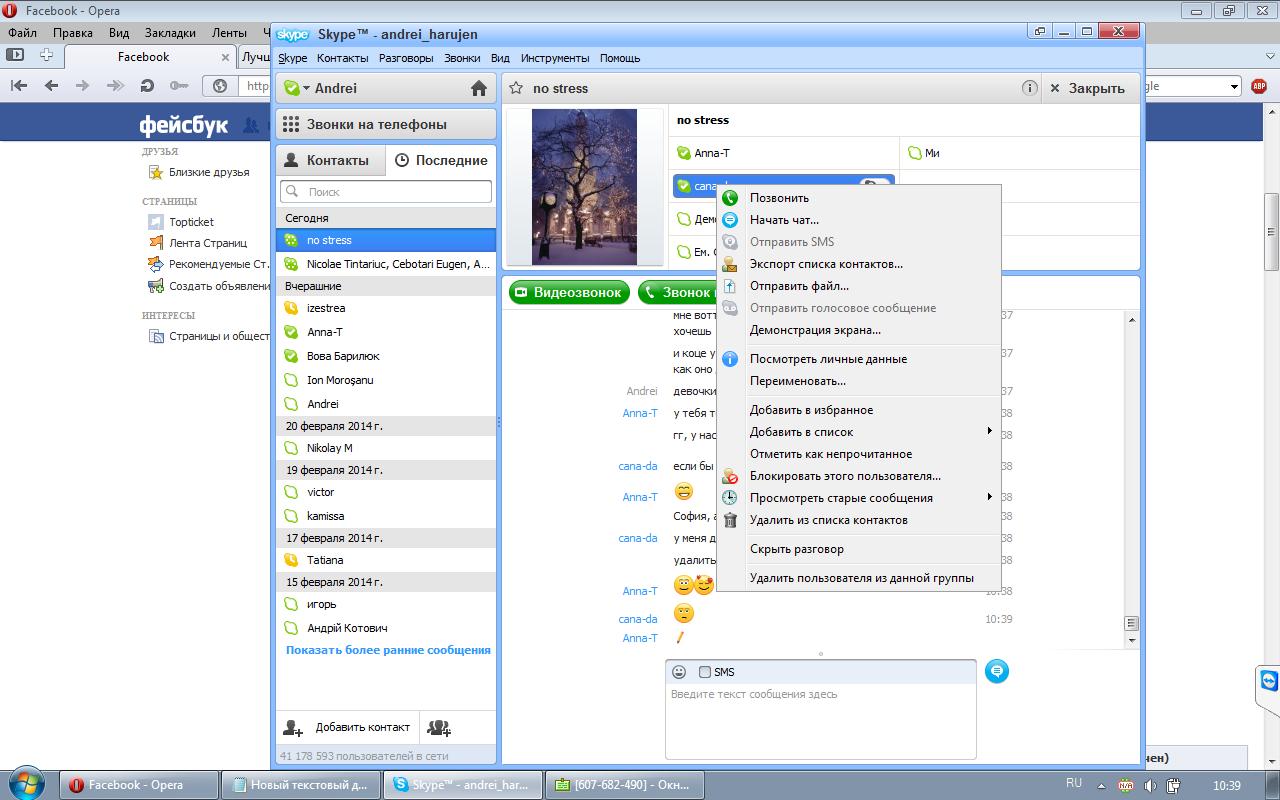Close conversation with 'Закрыть' button
Viewport: 1280px width, 800px height.
[x=1090, y=88]
